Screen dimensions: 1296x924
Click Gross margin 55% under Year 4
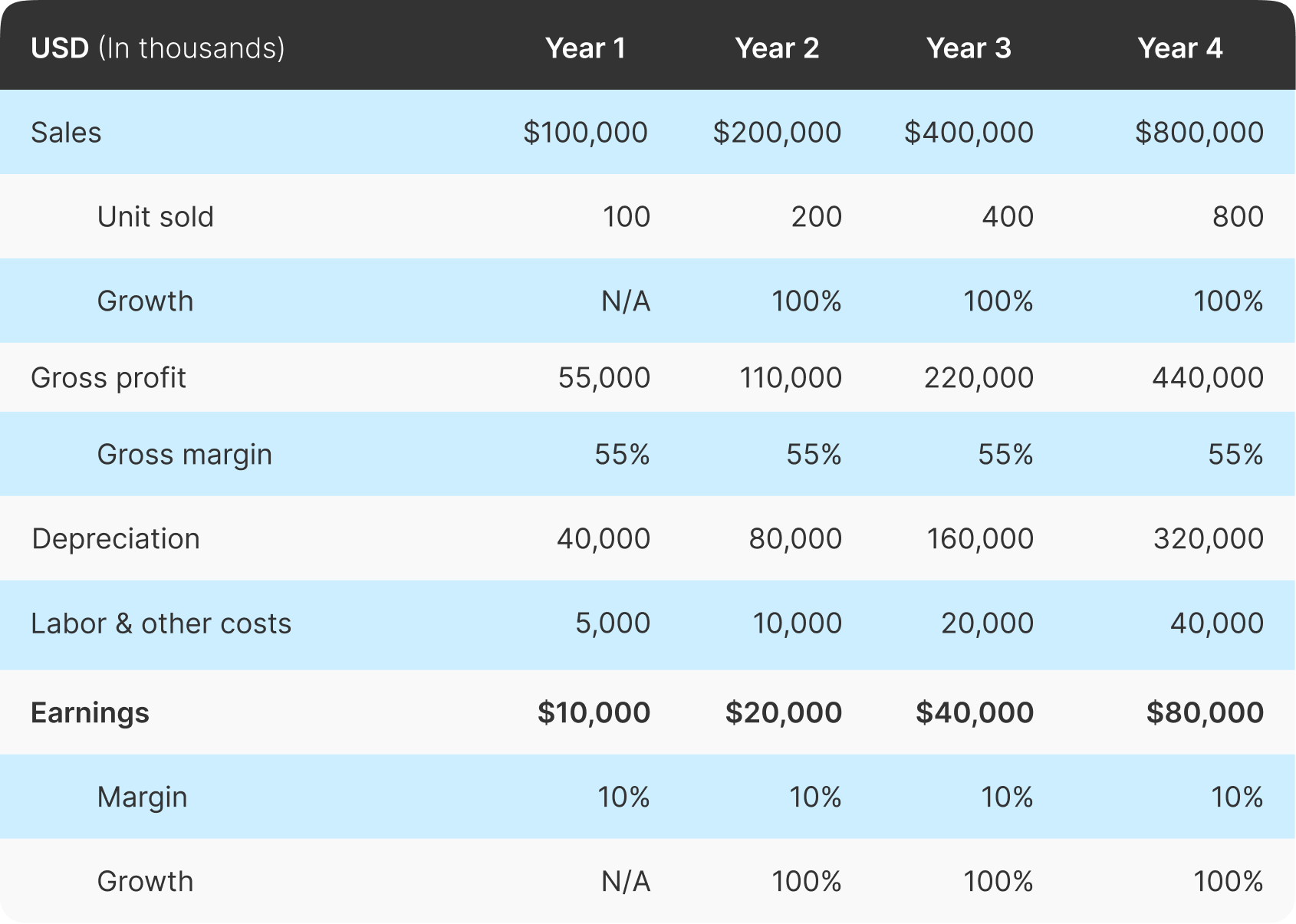click(x=1236, y=455)
